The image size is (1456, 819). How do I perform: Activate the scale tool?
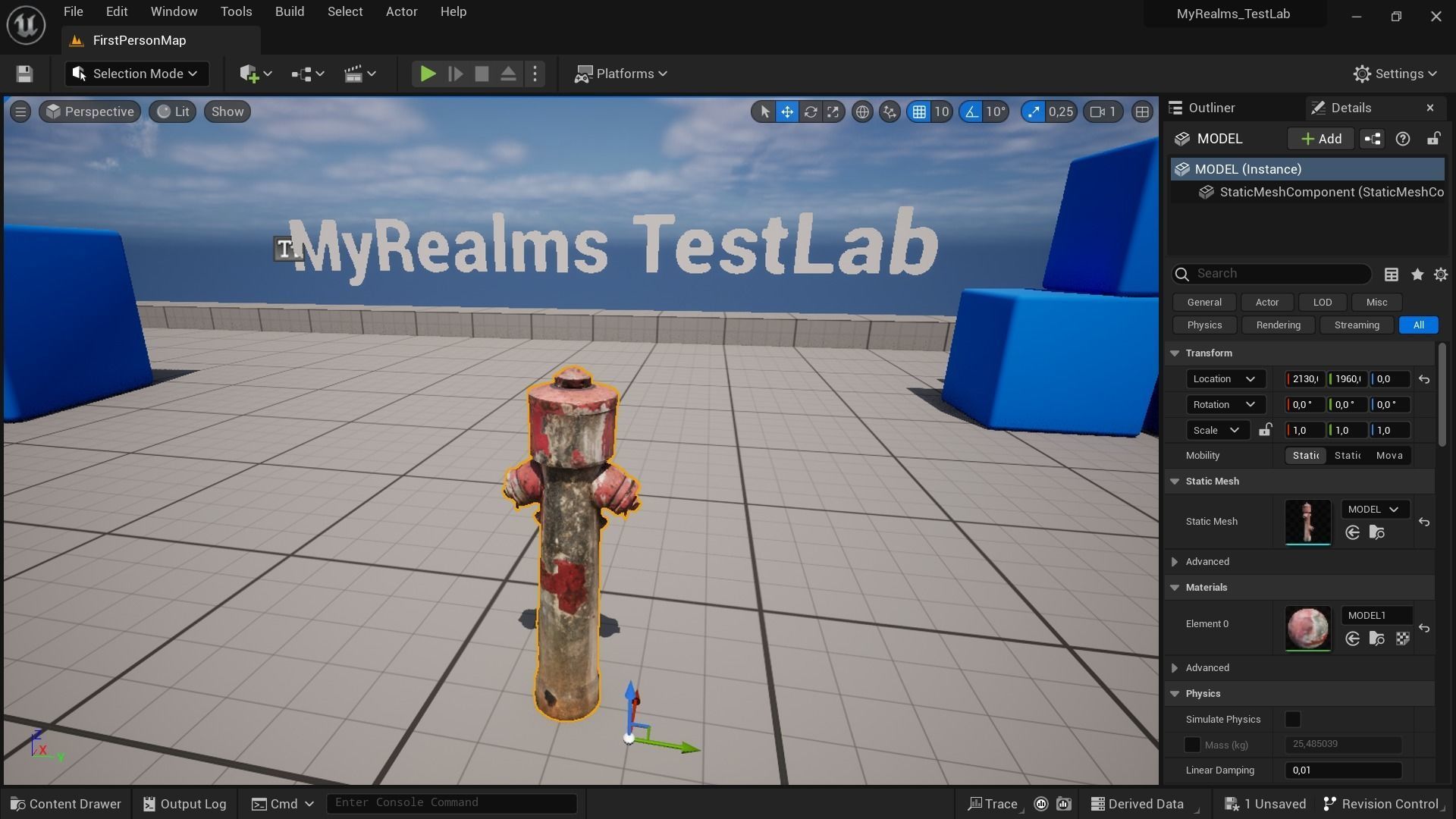pyautogui.click(x=833, y=111)
